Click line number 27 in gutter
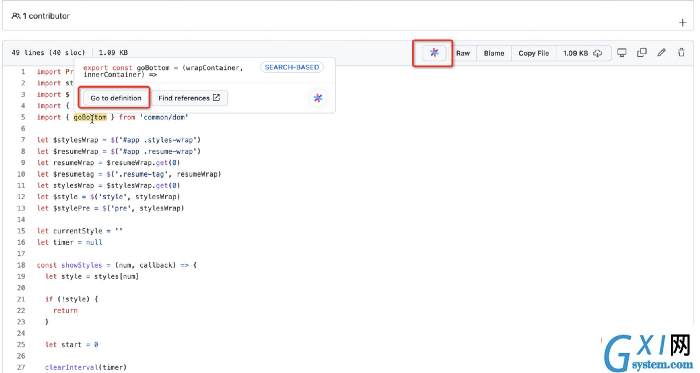Viewport: 700px width, 373px height. pyautogui.click(x=21, y=367)
